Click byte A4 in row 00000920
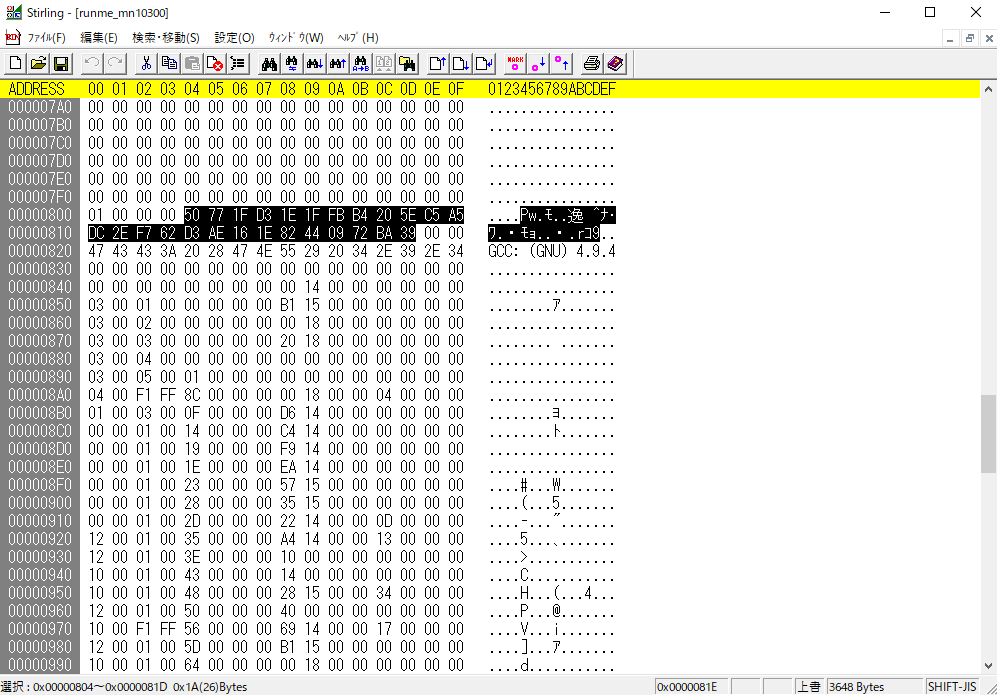 (288, 539)
